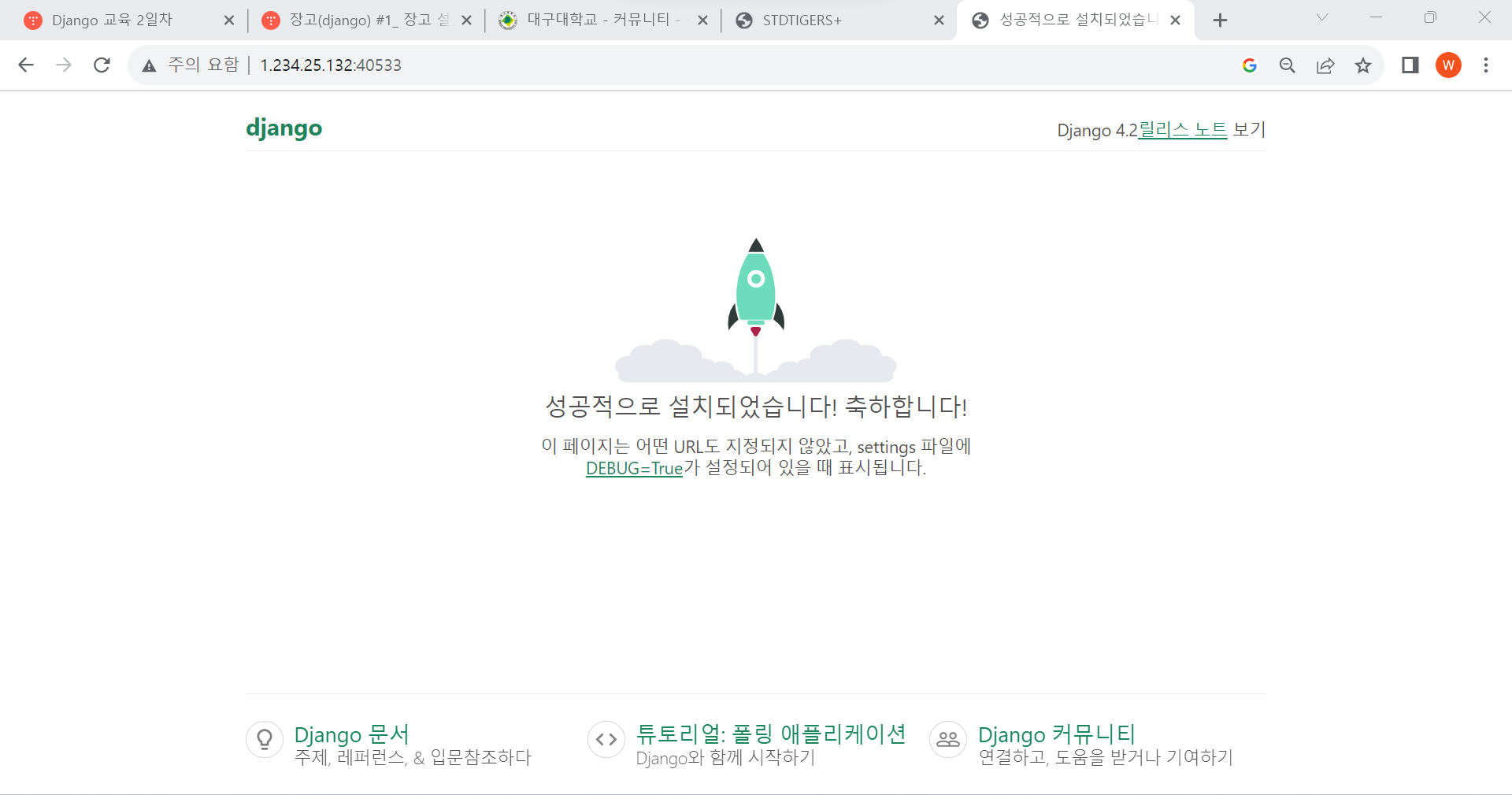Click the 성공적으로 설치되었습니다! 축하합니다! heading
The width and height of the screenshot is (1512, 795).
(756, 407)
